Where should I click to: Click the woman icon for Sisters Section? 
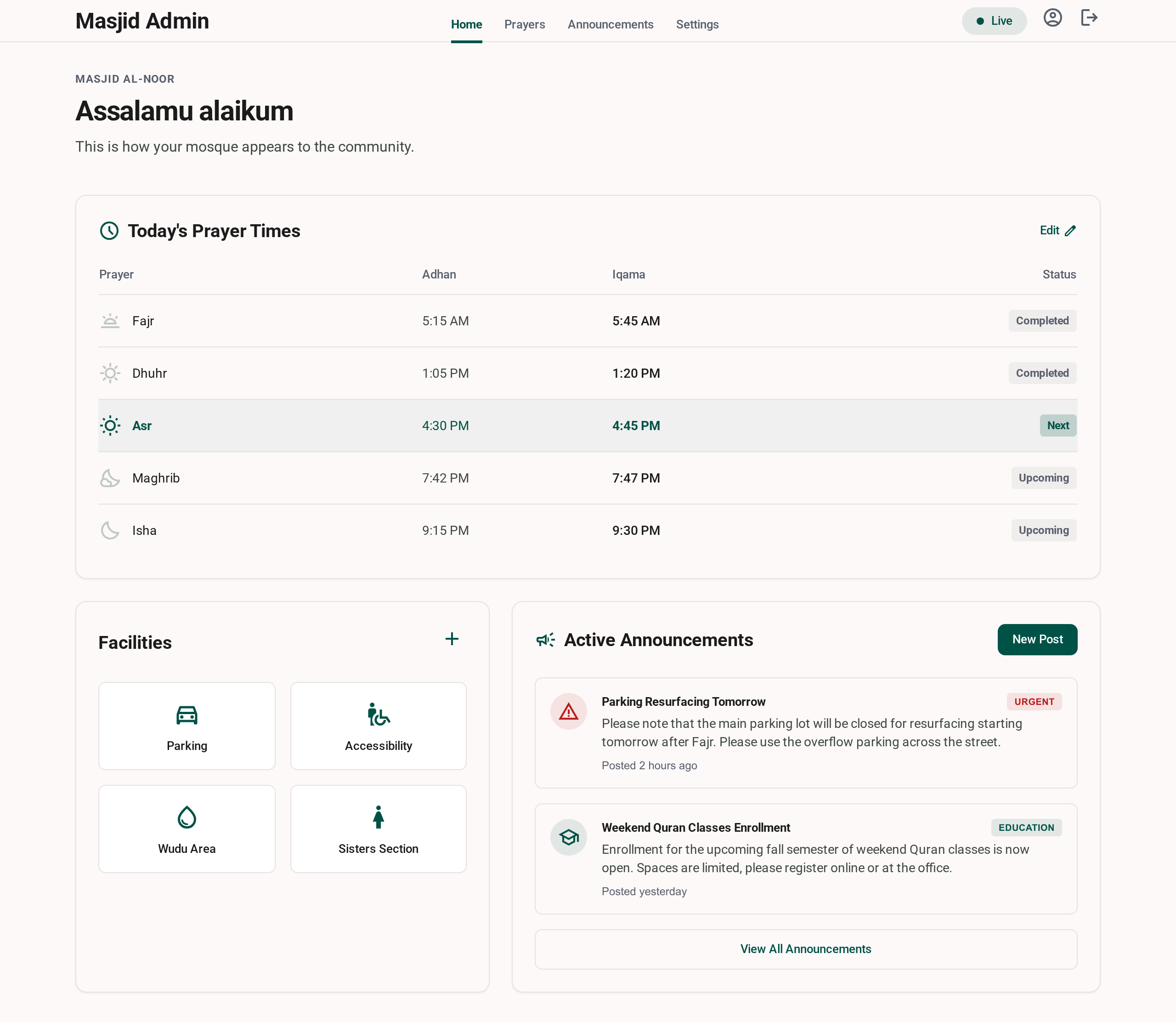[x=379, y=817]
